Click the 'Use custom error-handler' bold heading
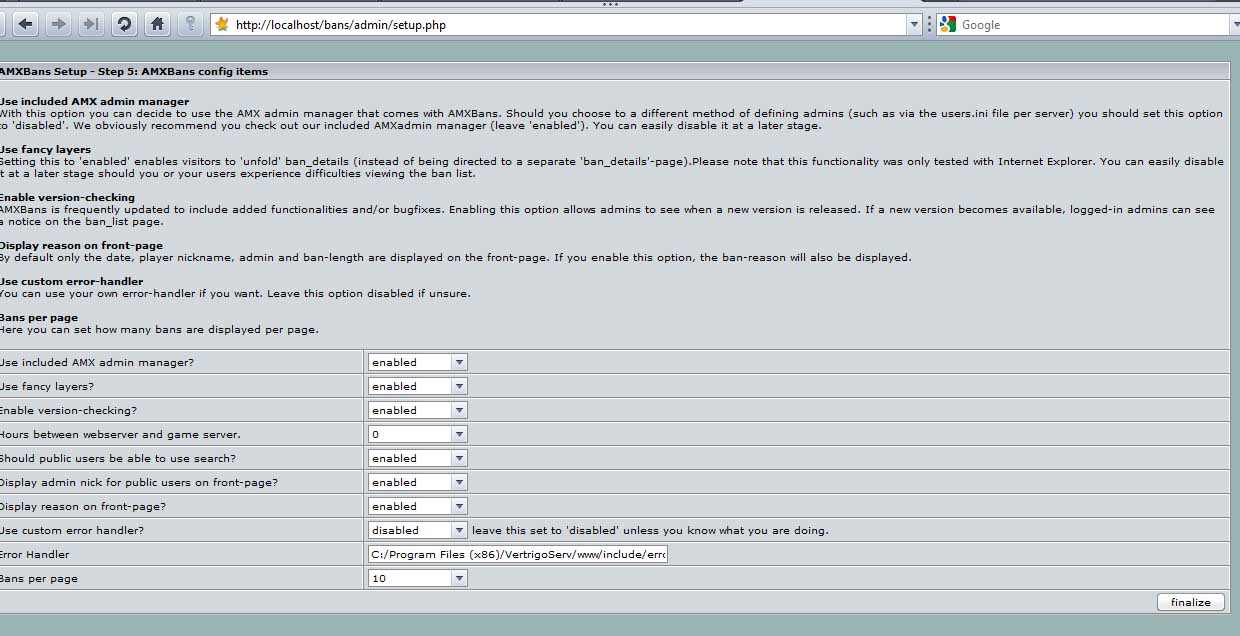The image size is (1240, 636). (71, 281)
